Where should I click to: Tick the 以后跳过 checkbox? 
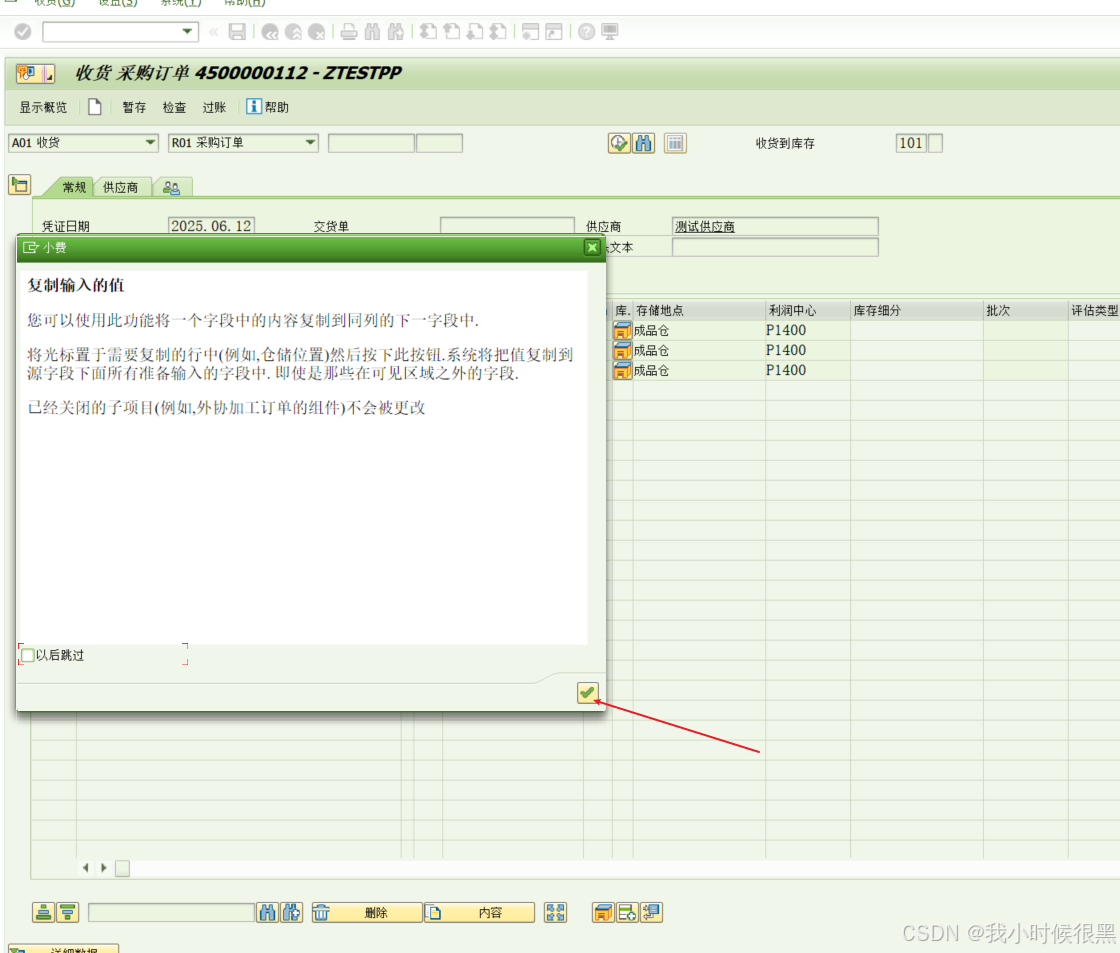click(28, 655)
